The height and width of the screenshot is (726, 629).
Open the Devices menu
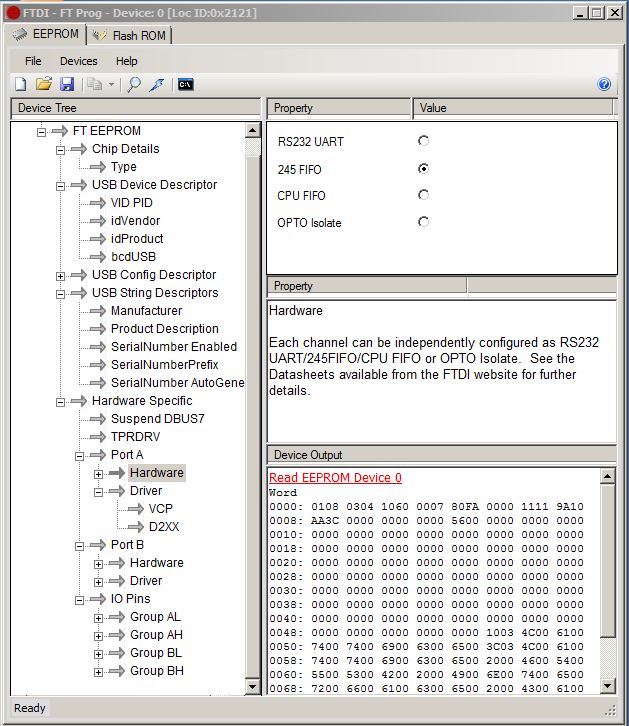pos(79,61)
